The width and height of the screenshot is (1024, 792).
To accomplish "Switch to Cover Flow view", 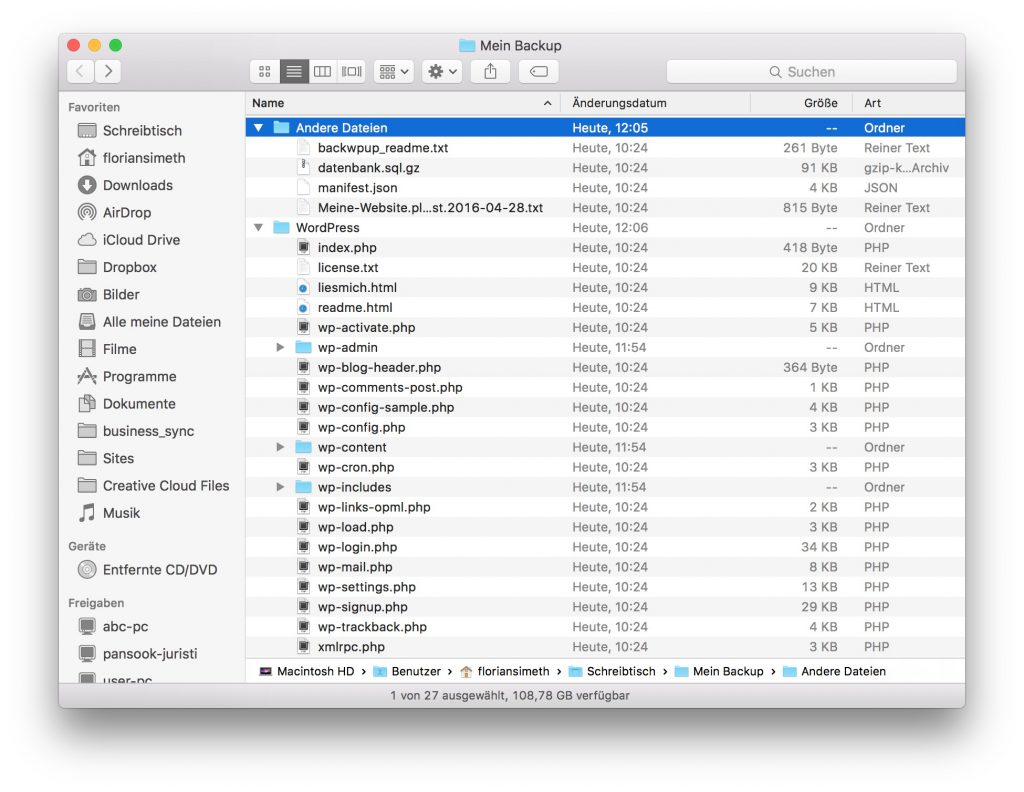I will point(351,71).
